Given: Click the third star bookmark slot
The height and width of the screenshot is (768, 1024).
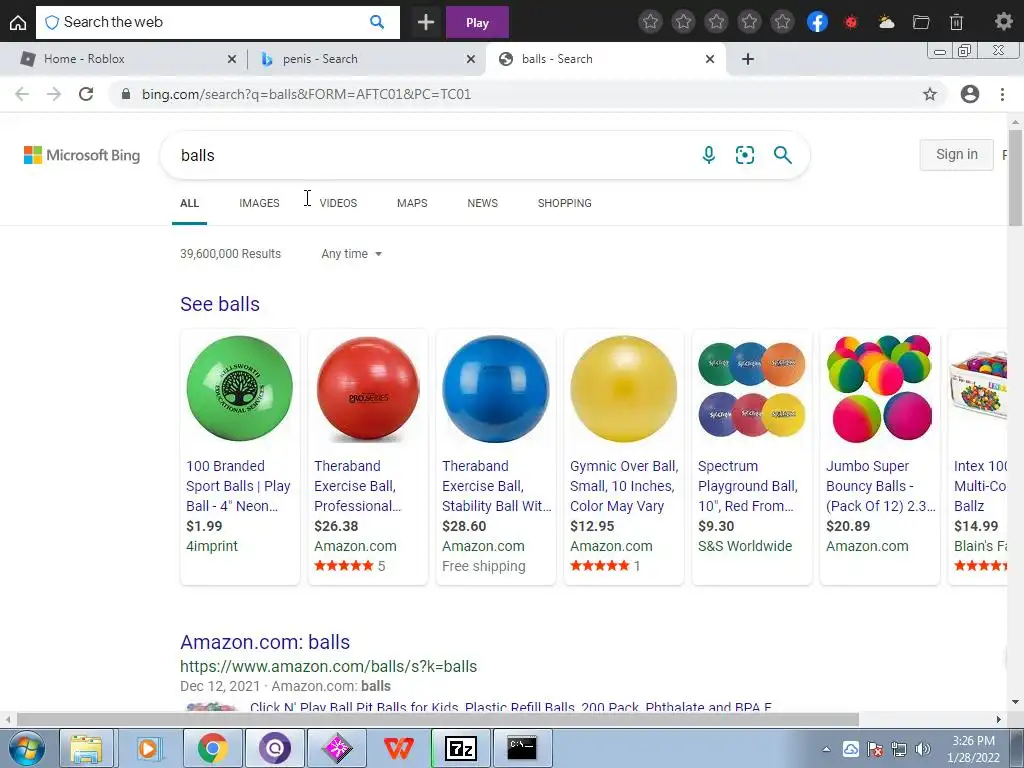Looking at the screenshot, I should pos(716,22).
